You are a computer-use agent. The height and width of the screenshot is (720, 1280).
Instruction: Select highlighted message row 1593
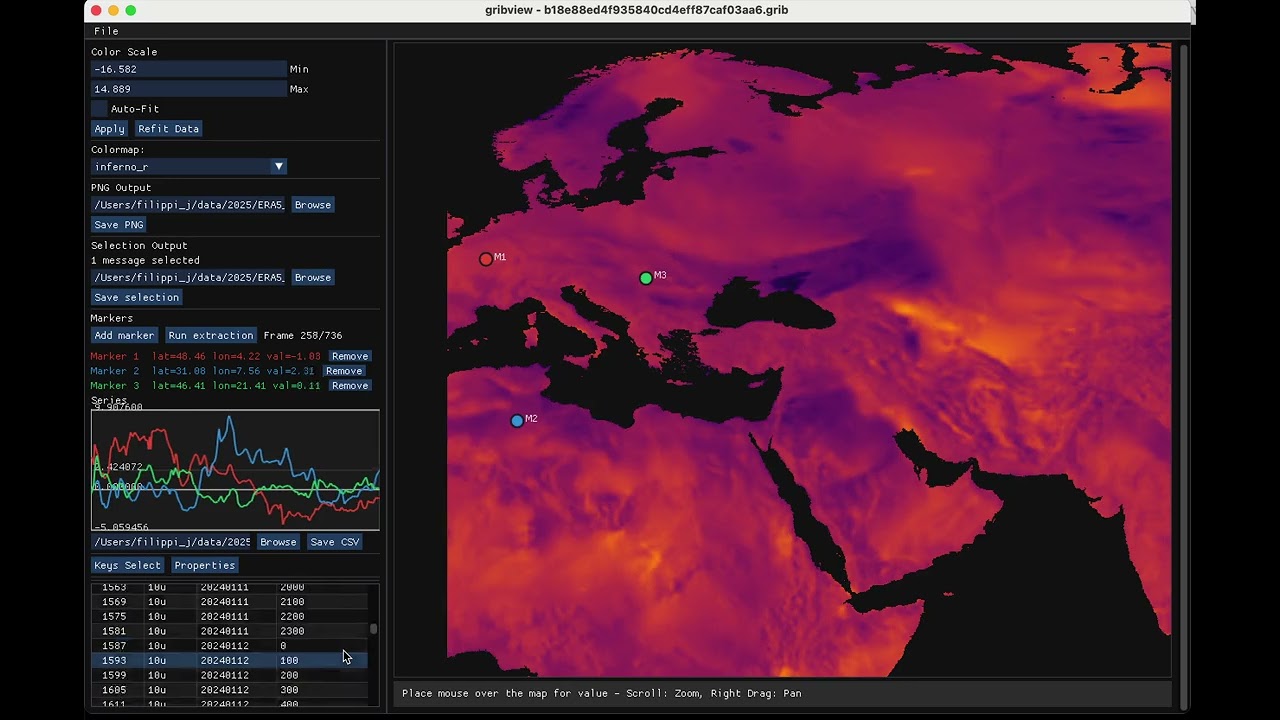[x=229, y=661]
